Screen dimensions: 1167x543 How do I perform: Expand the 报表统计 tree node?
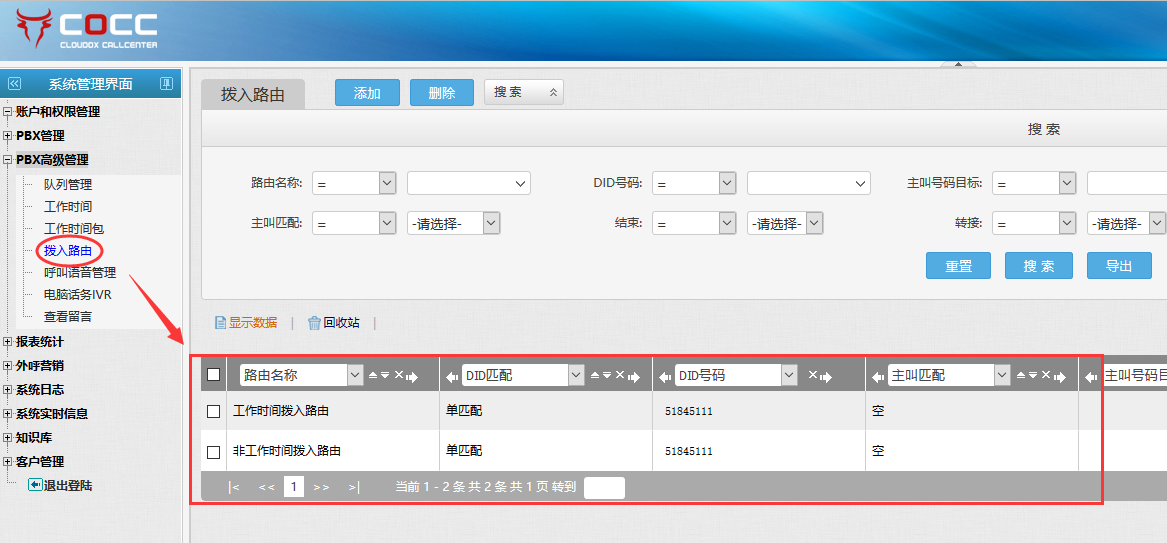(8, 342)
